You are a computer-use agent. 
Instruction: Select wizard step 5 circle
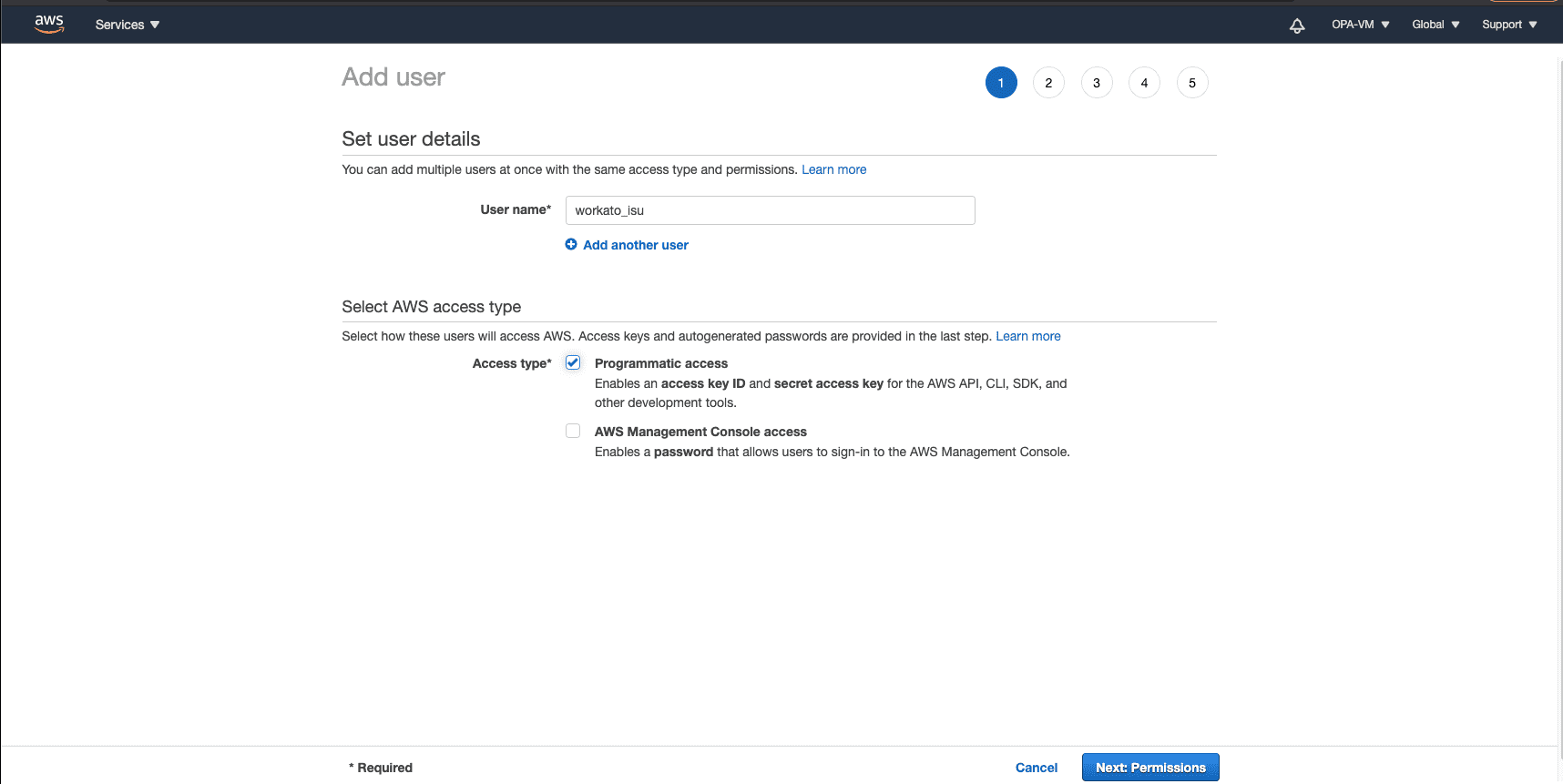coord(1192,83)
